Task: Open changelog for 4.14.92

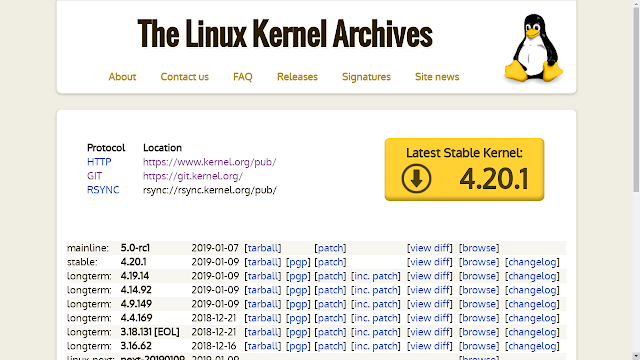Action: [532, 290]
